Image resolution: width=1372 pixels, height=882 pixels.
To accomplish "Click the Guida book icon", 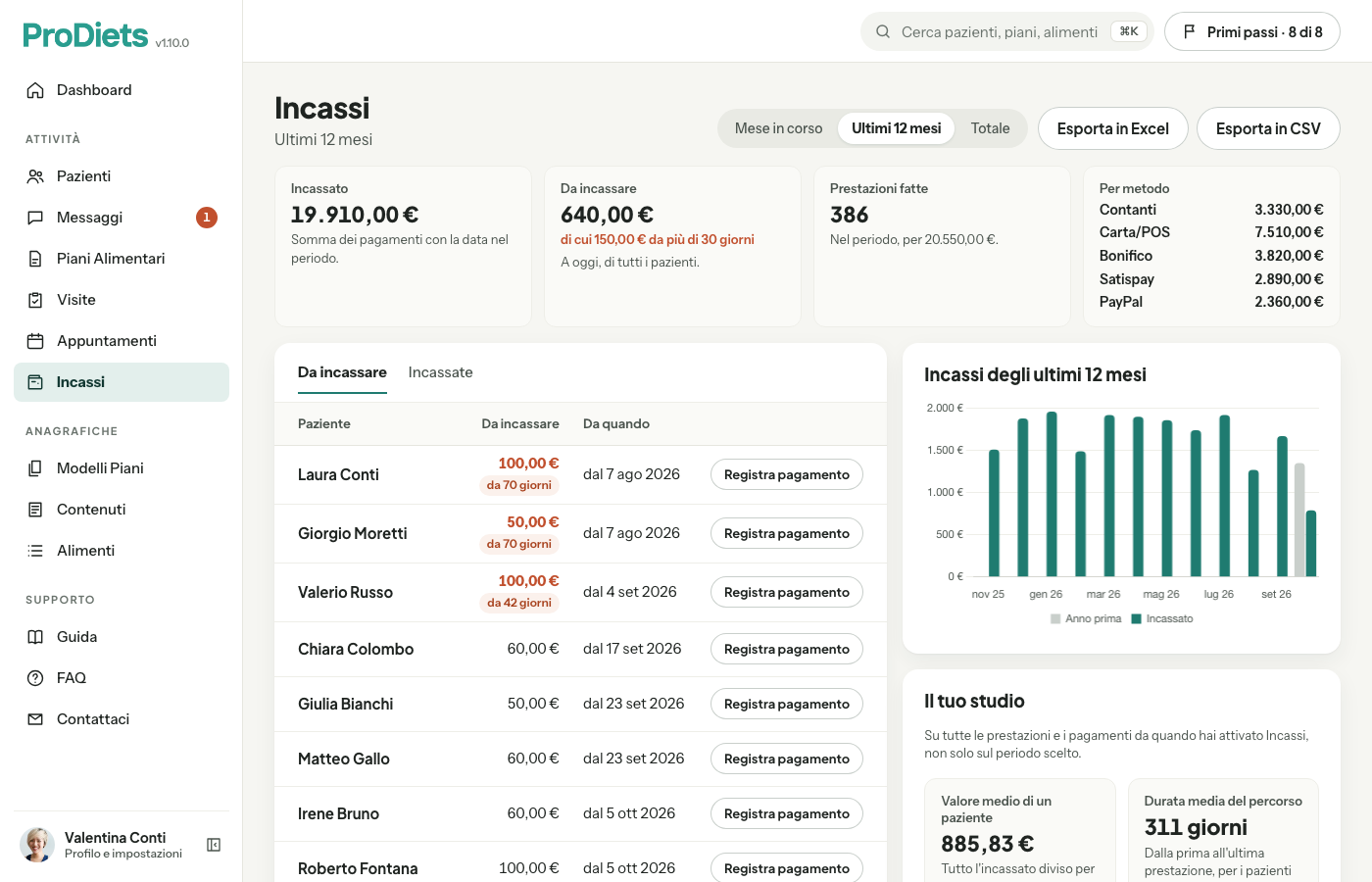I will tap(35, 637).
